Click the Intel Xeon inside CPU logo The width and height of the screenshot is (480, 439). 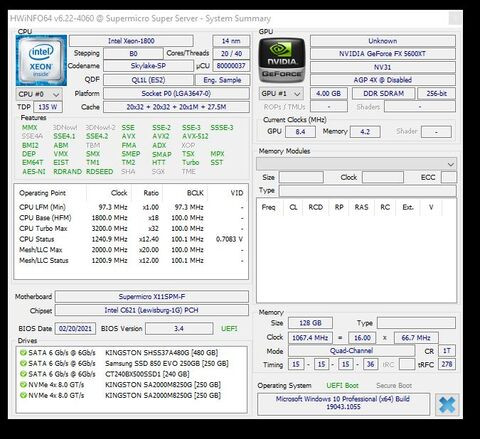41,61
